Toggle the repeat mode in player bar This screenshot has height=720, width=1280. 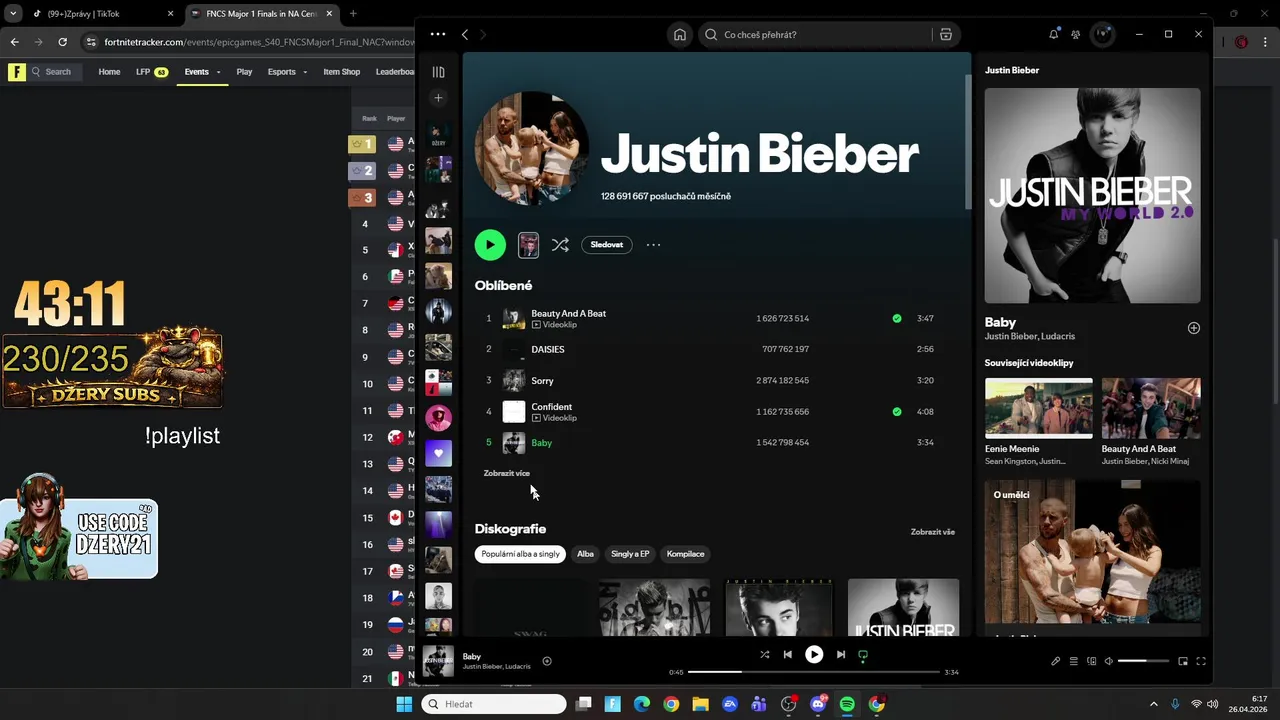863,656
